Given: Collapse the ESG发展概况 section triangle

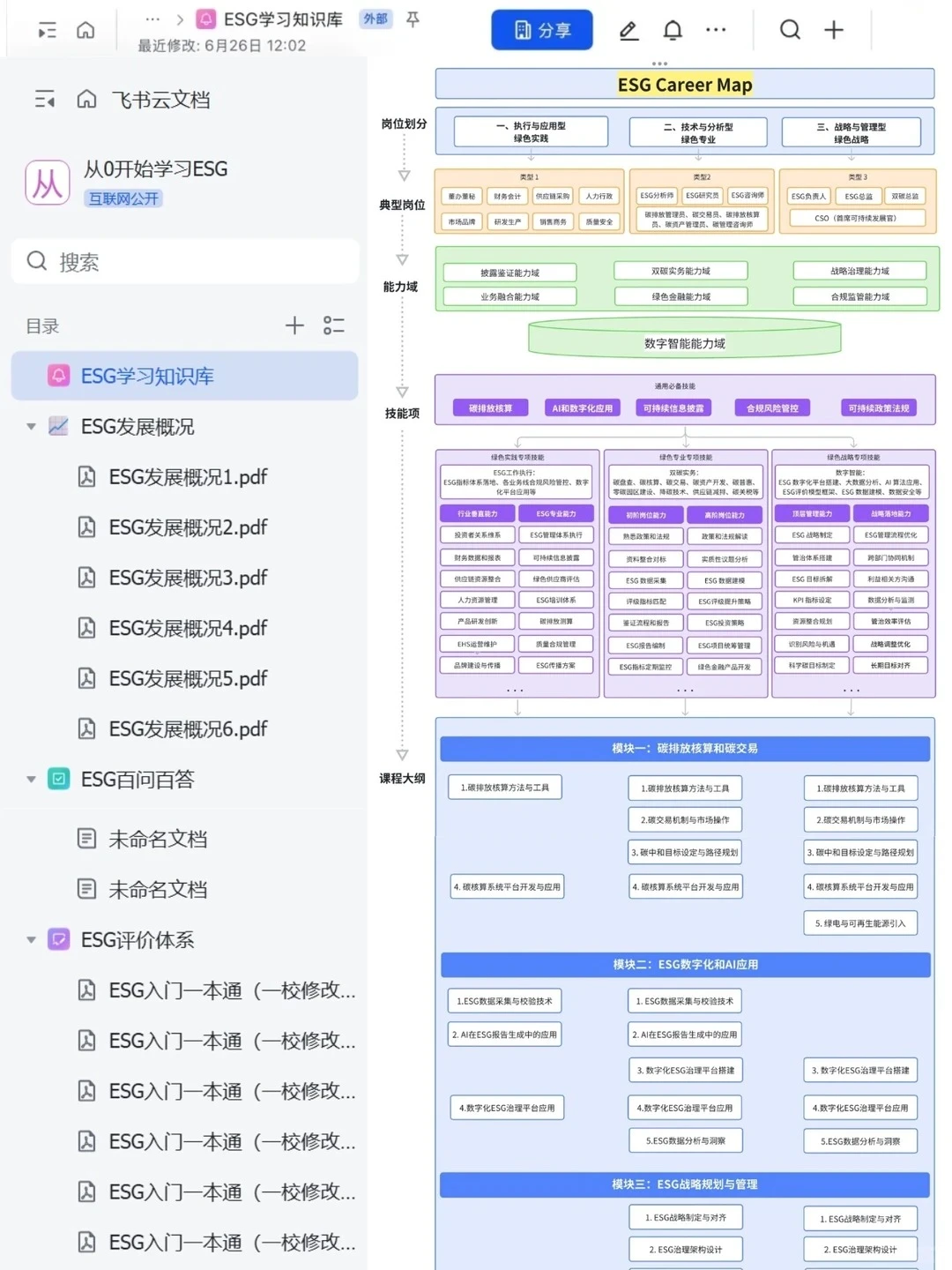Looking at the screenshot, I should click(x=31, y=427).
